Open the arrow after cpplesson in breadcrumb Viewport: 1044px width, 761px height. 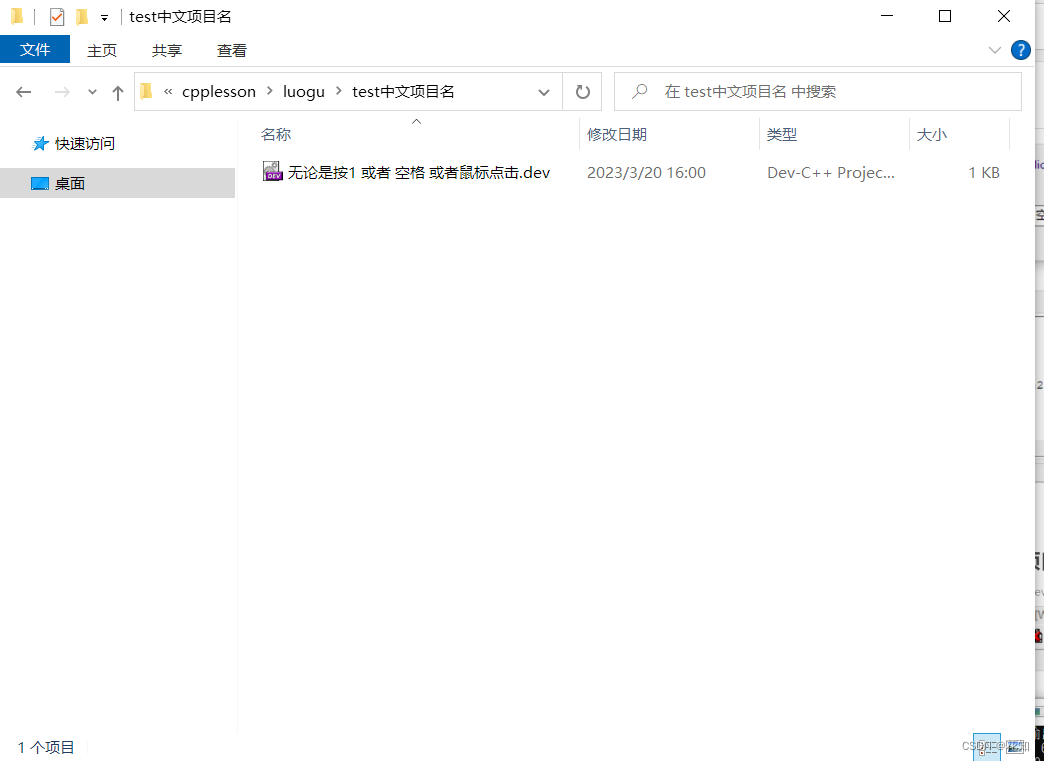pyautogui.click(x=270, y=91)
